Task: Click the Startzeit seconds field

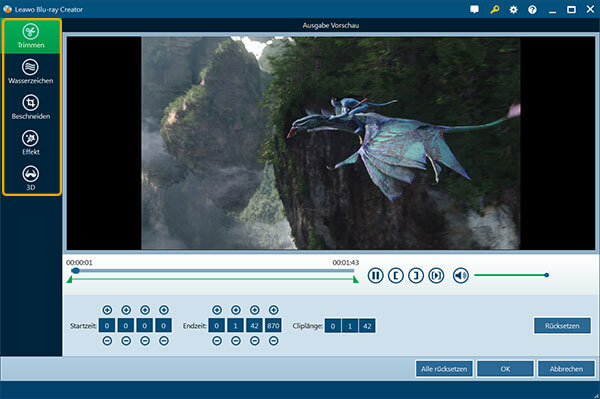Action: 145,326
